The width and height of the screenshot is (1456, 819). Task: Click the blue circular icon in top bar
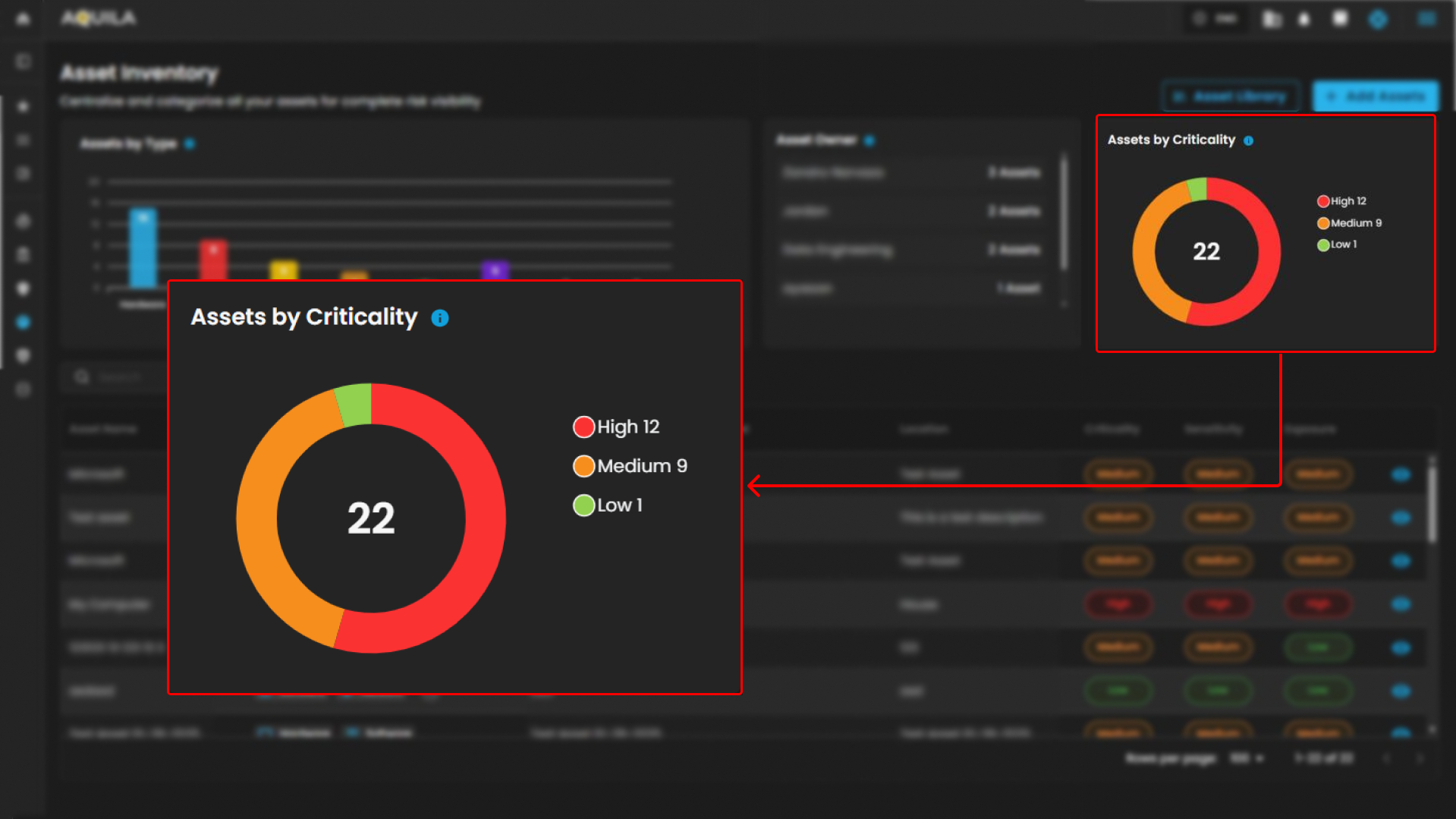(1378, 19)
